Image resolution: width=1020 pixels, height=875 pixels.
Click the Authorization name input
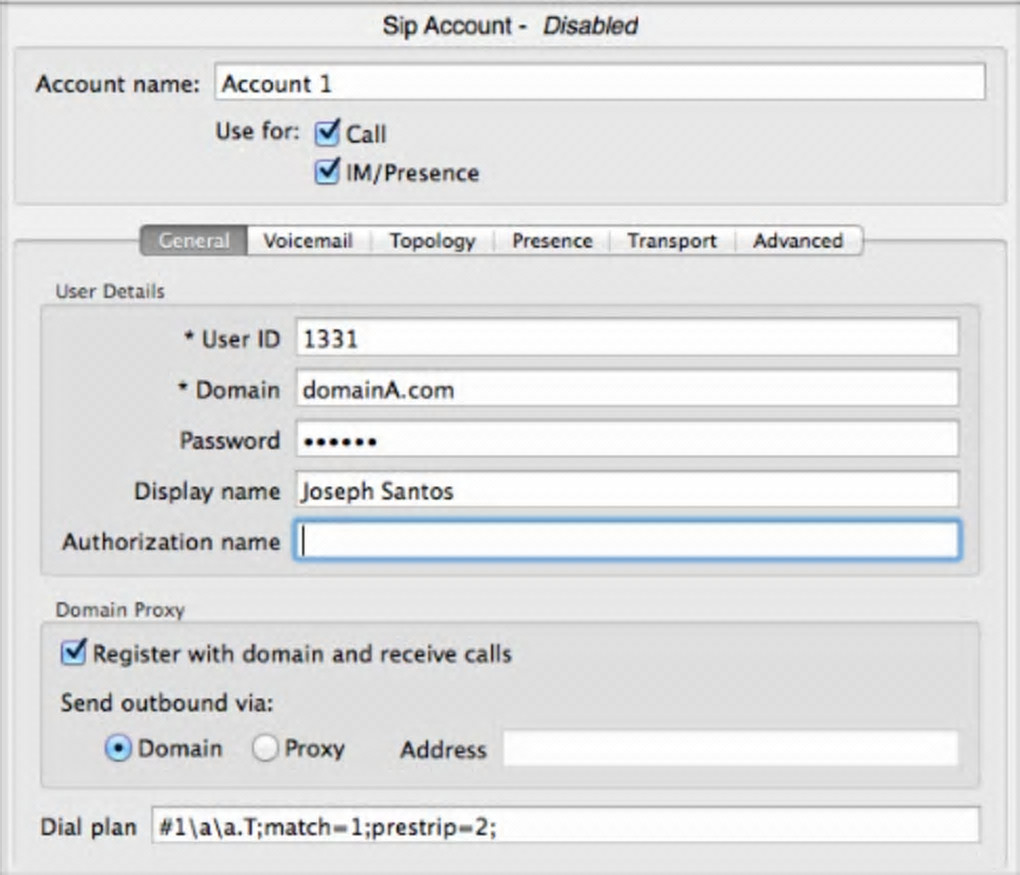tap(627, 541)
